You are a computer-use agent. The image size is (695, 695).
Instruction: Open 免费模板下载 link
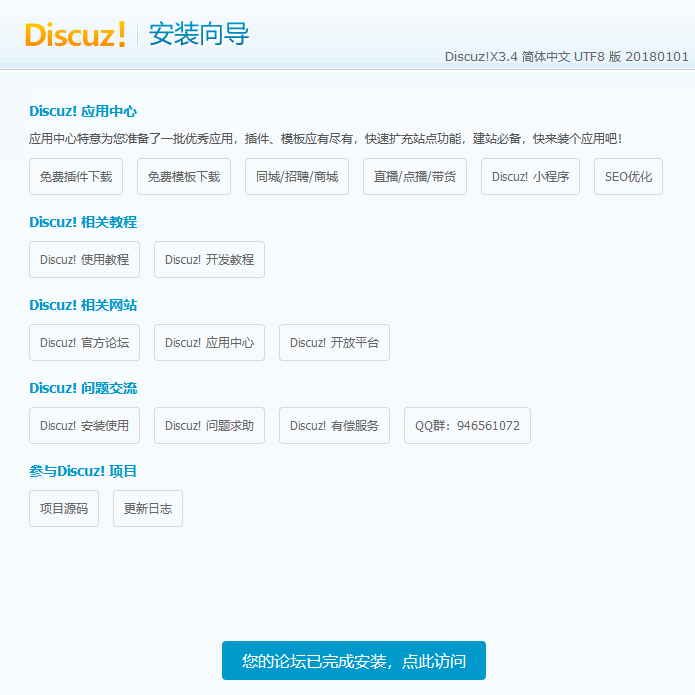coord(184,176)
